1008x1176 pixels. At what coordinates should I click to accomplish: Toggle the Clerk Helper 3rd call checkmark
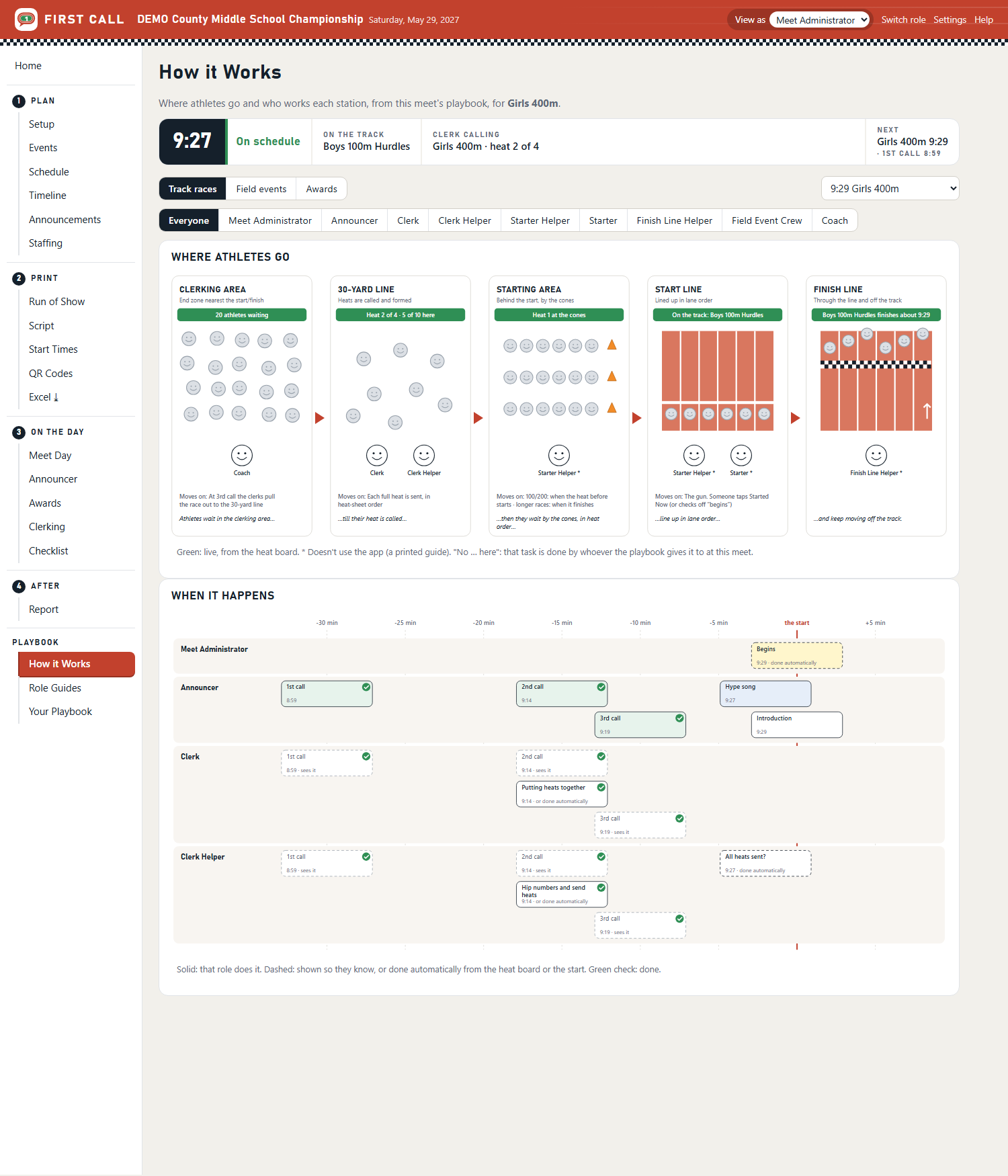(x=679, y=919)
